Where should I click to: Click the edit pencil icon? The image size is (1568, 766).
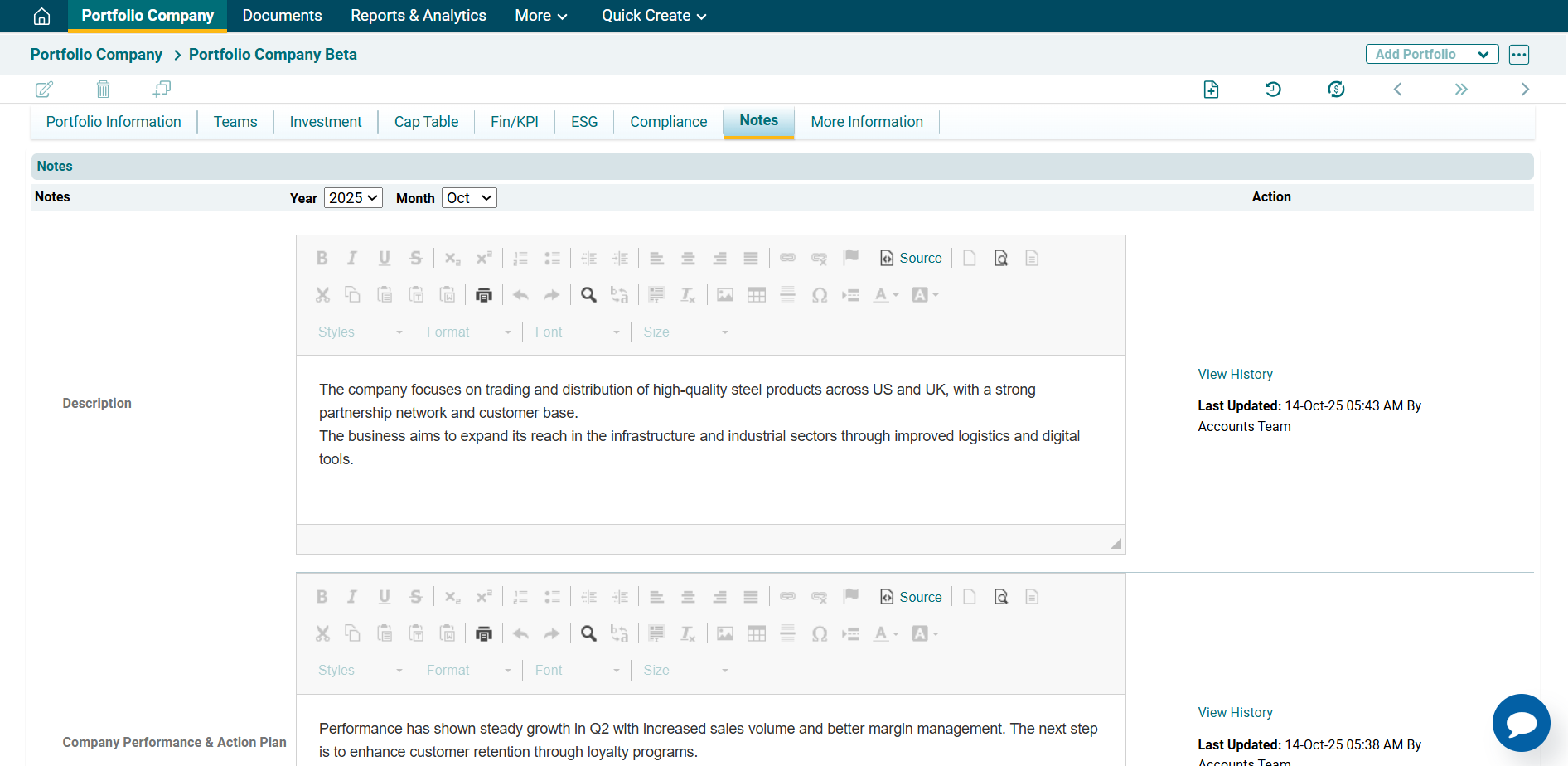point(44,89)
